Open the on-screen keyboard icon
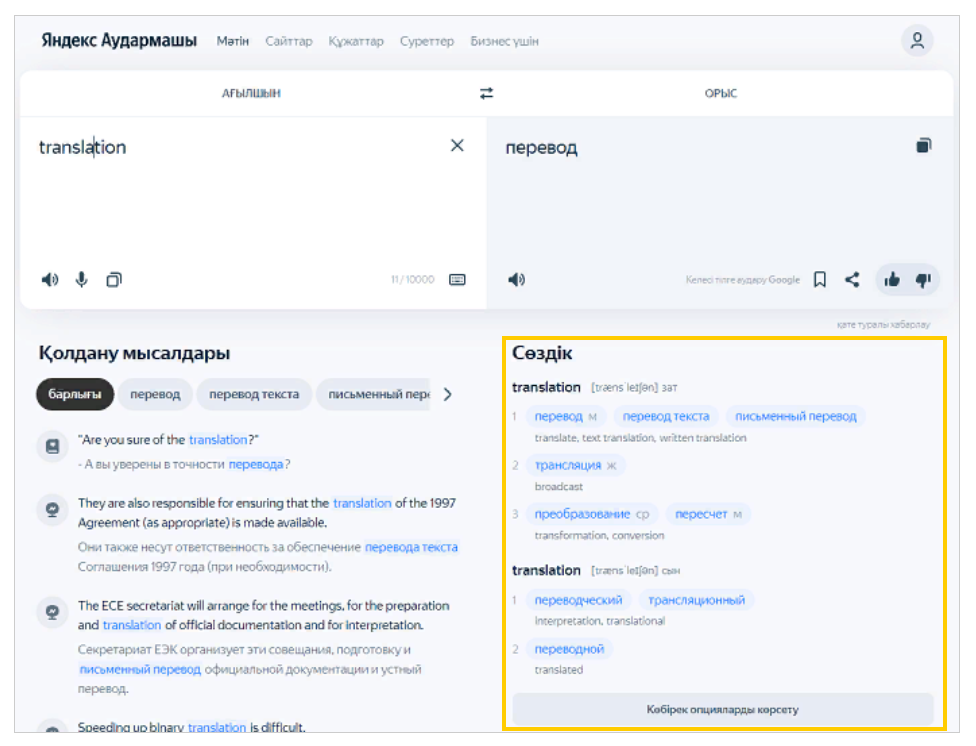The width and height of the screenshot is (976, 746). click(x=457, y=280)
